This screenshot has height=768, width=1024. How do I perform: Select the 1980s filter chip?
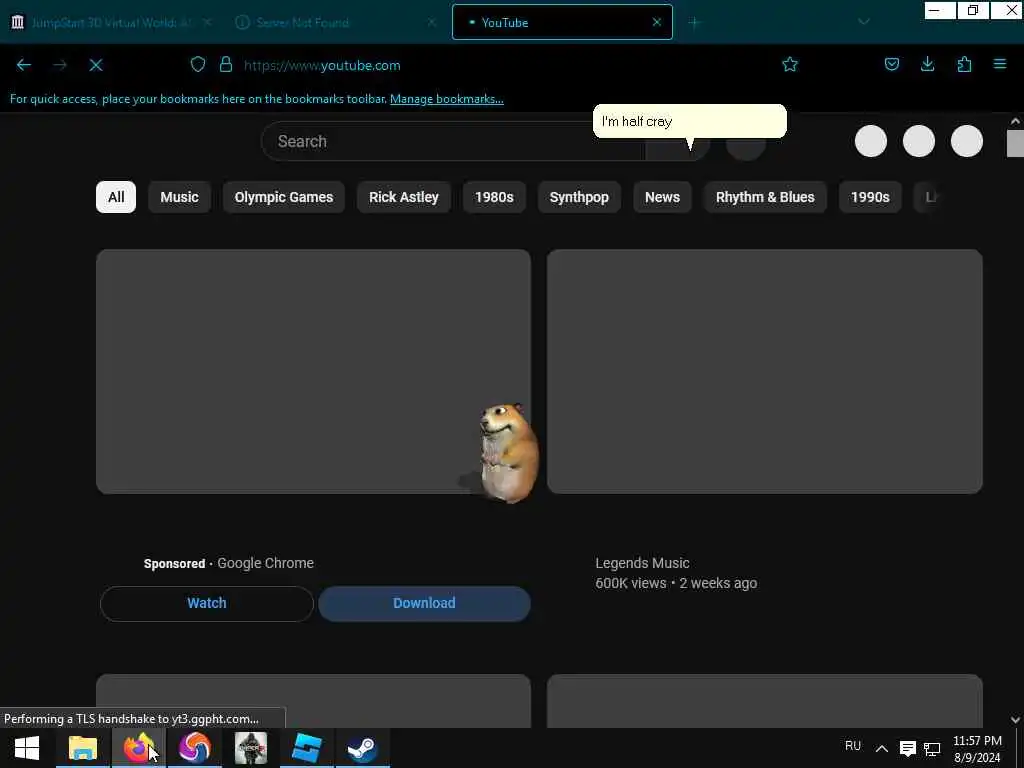tap(494, 197)
